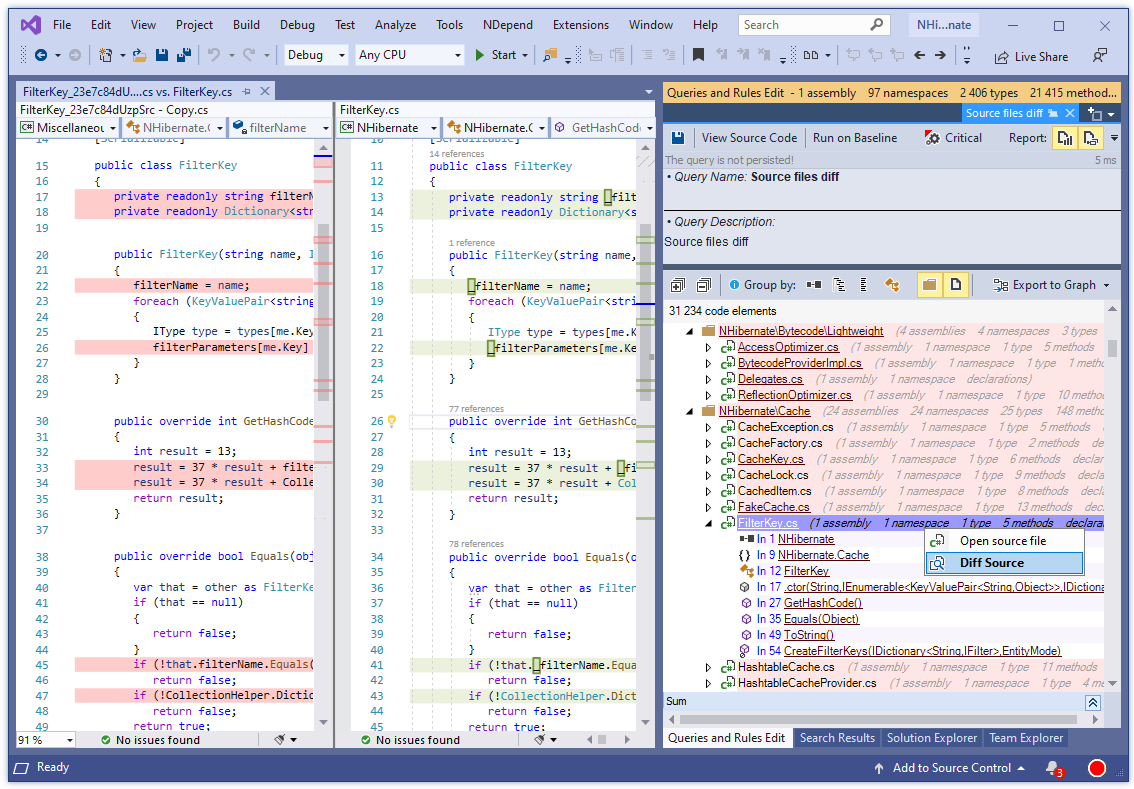Close the Source files diff query tab
1134x789 pixels.
pyautogui.click(x=1070, y=114)
